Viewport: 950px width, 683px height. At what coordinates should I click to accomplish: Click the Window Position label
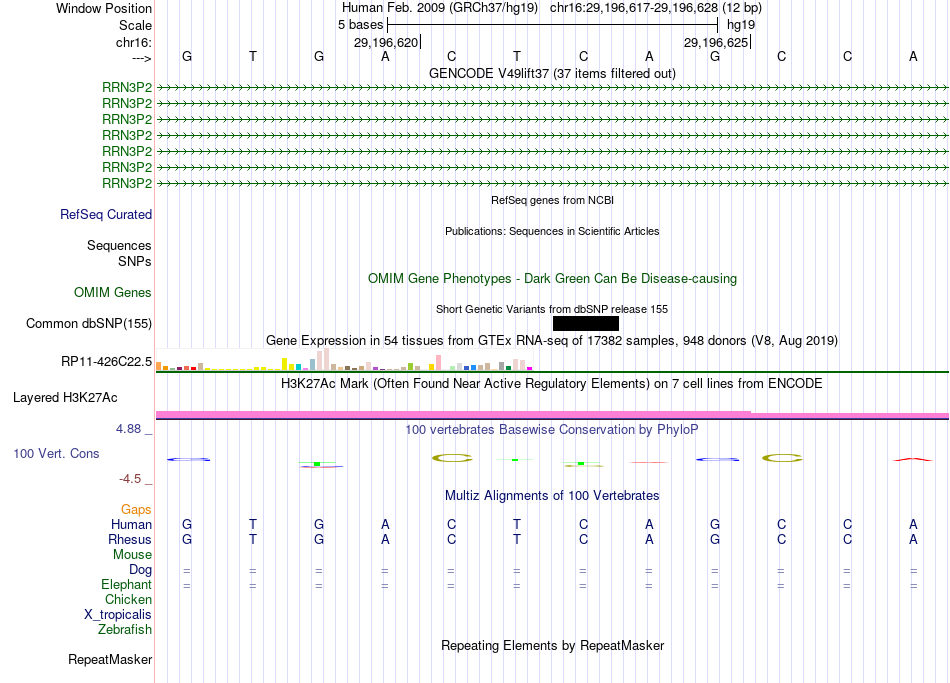[x=104, y=8]
